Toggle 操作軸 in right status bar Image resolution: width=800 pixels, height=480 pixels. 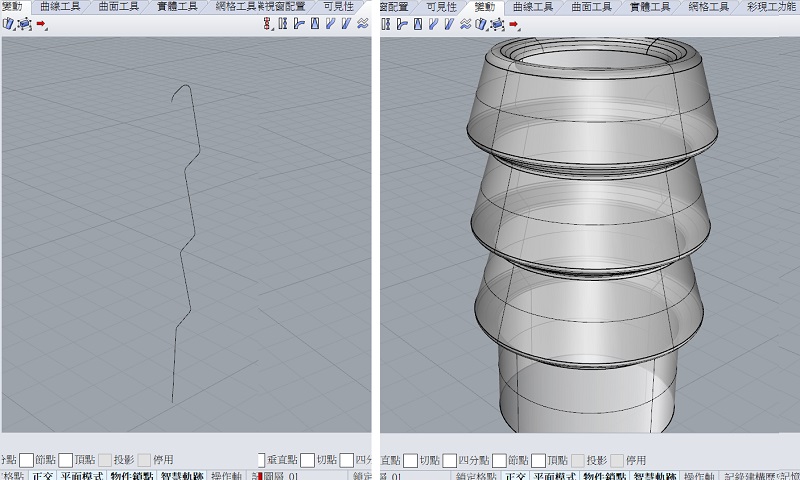(x=699, y=476)
